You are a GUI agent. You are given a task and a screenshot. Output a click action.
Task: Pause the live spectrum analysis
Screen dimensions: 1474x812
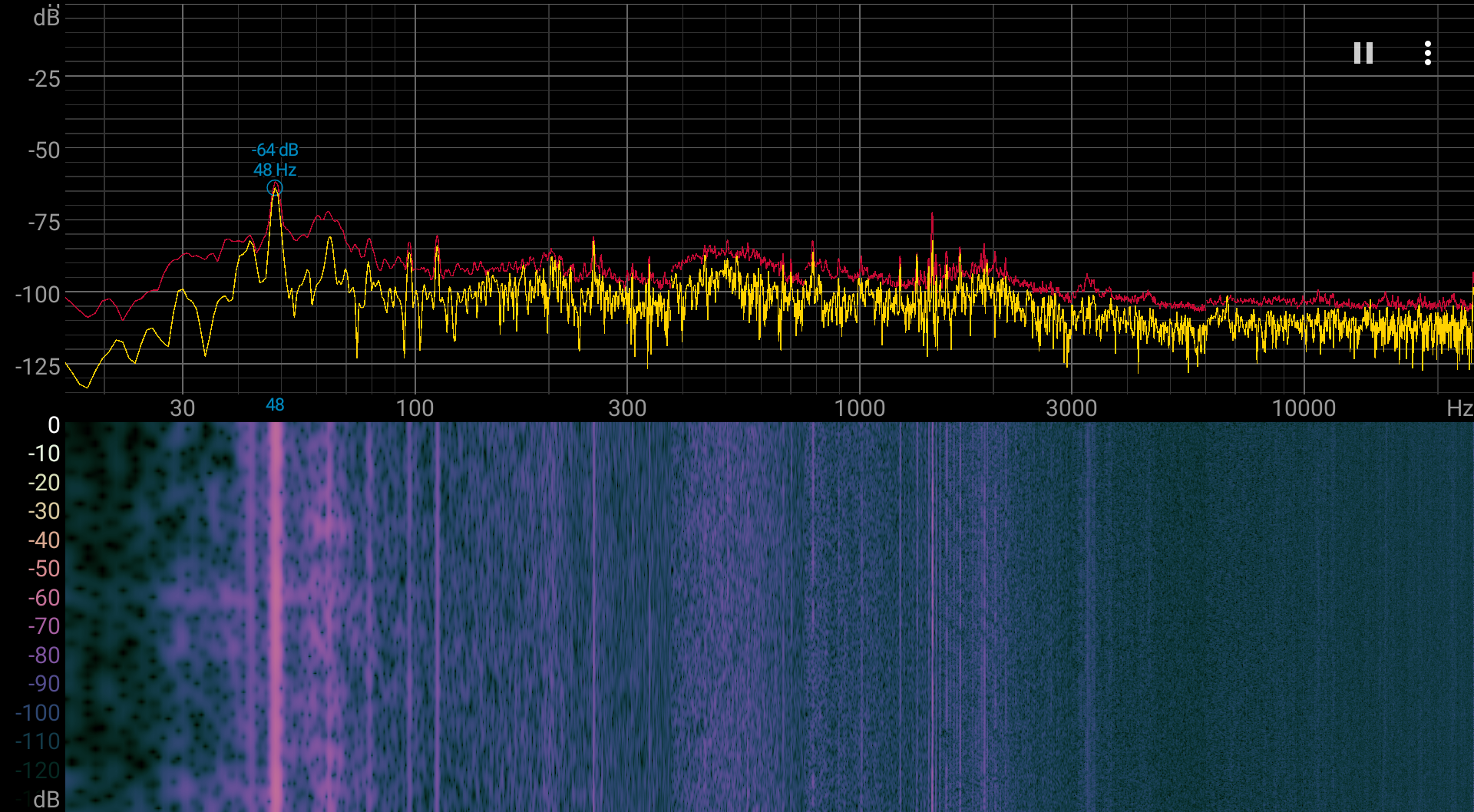(1363, 53)
